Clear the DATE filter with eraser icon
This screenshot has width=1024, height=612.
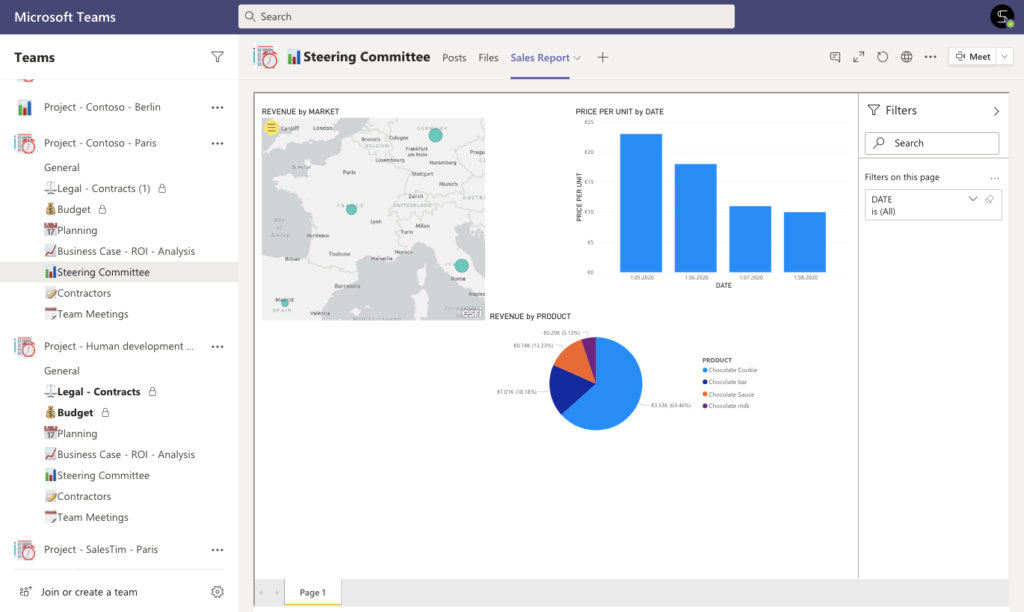[x=989, y=199]
